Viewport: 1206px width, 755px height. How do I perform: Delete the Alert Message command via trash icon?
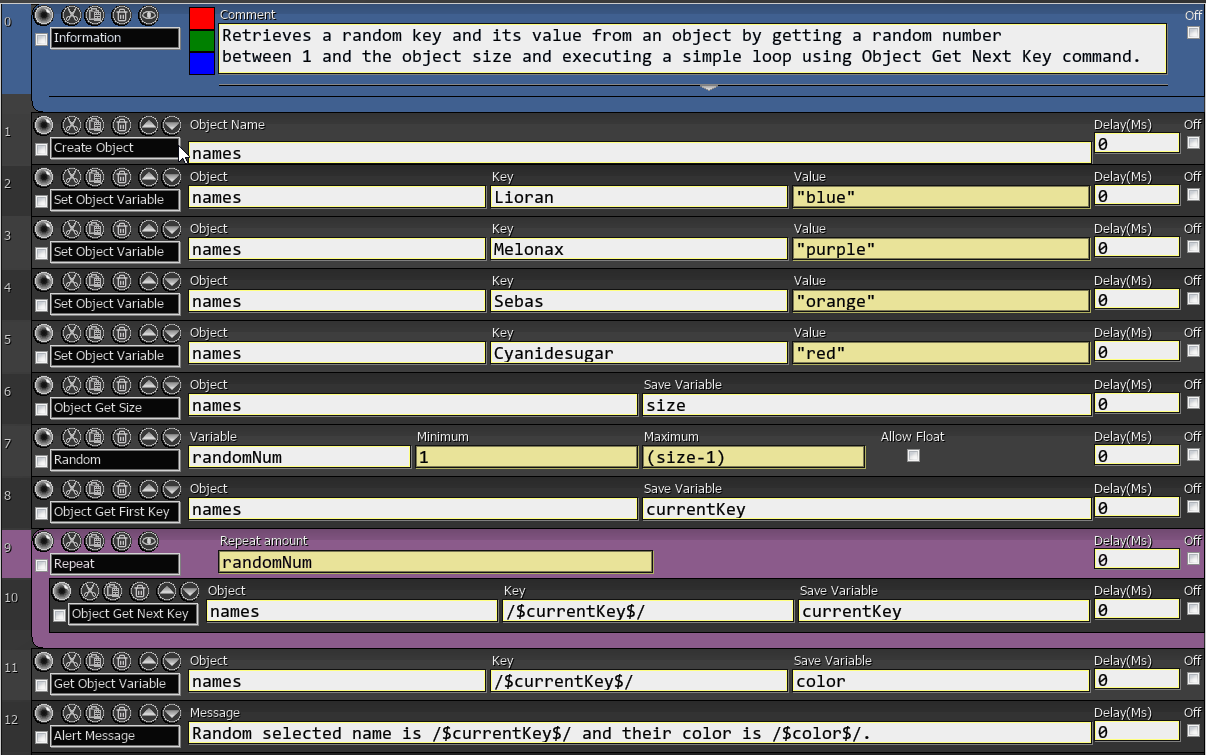121,713
